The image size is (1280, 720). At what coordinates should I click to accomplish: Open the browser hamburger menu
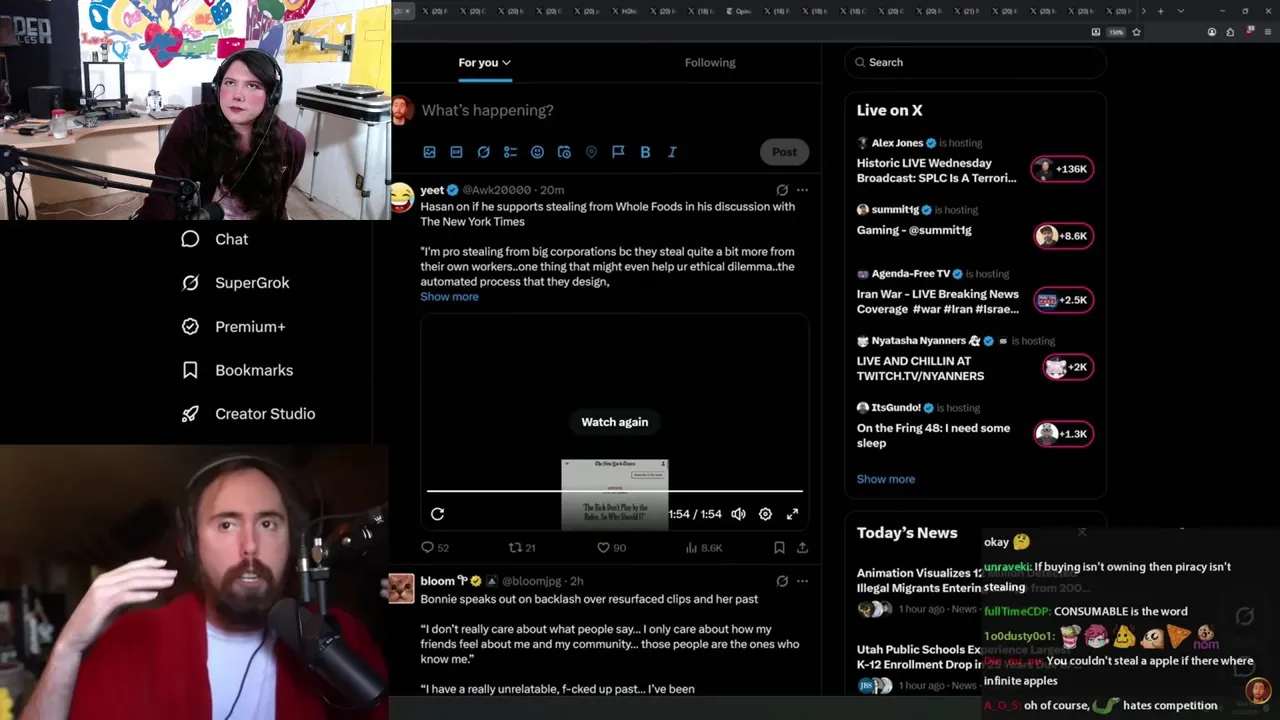(x=1268, y=32)
